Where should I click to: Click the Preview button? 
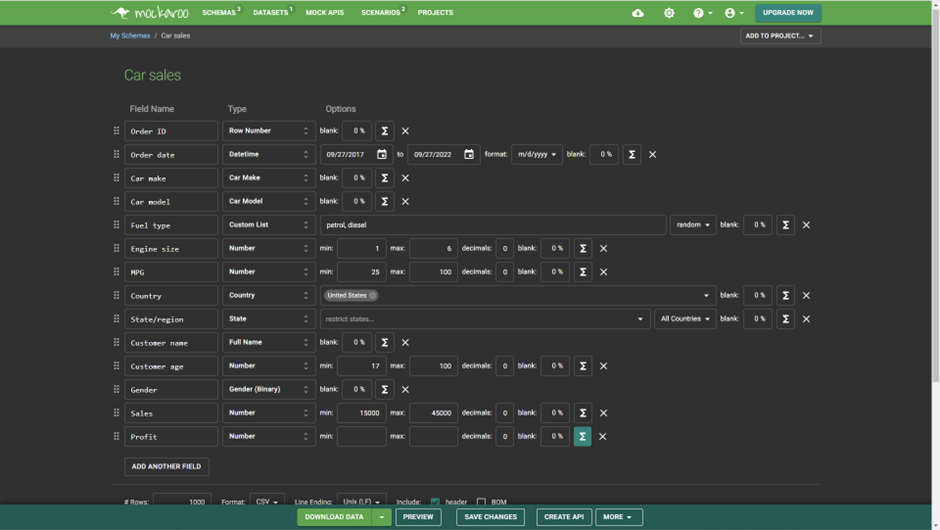click(x=418, y=517)
